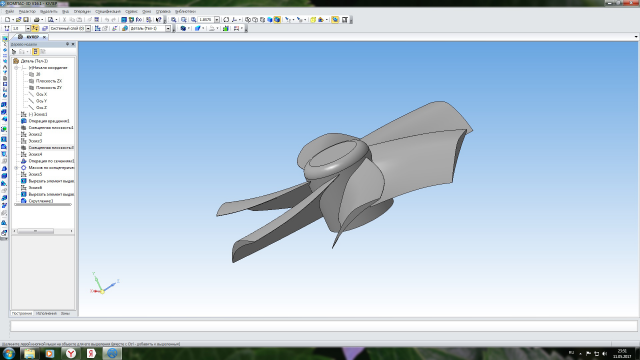This screenshot has width=640, height=360.
Task: Open Yandex browser from taskbar
Action: point(71,353)
